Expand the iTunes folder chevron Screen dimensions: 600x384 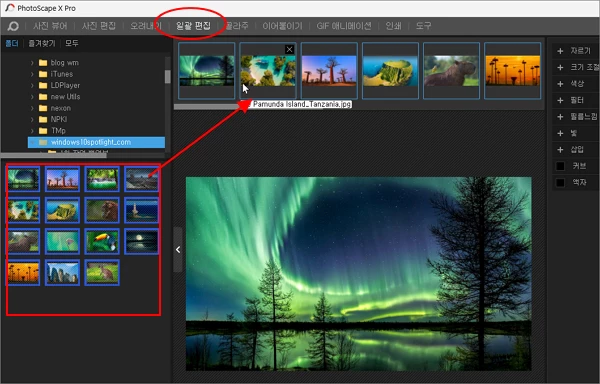point(32,74)
